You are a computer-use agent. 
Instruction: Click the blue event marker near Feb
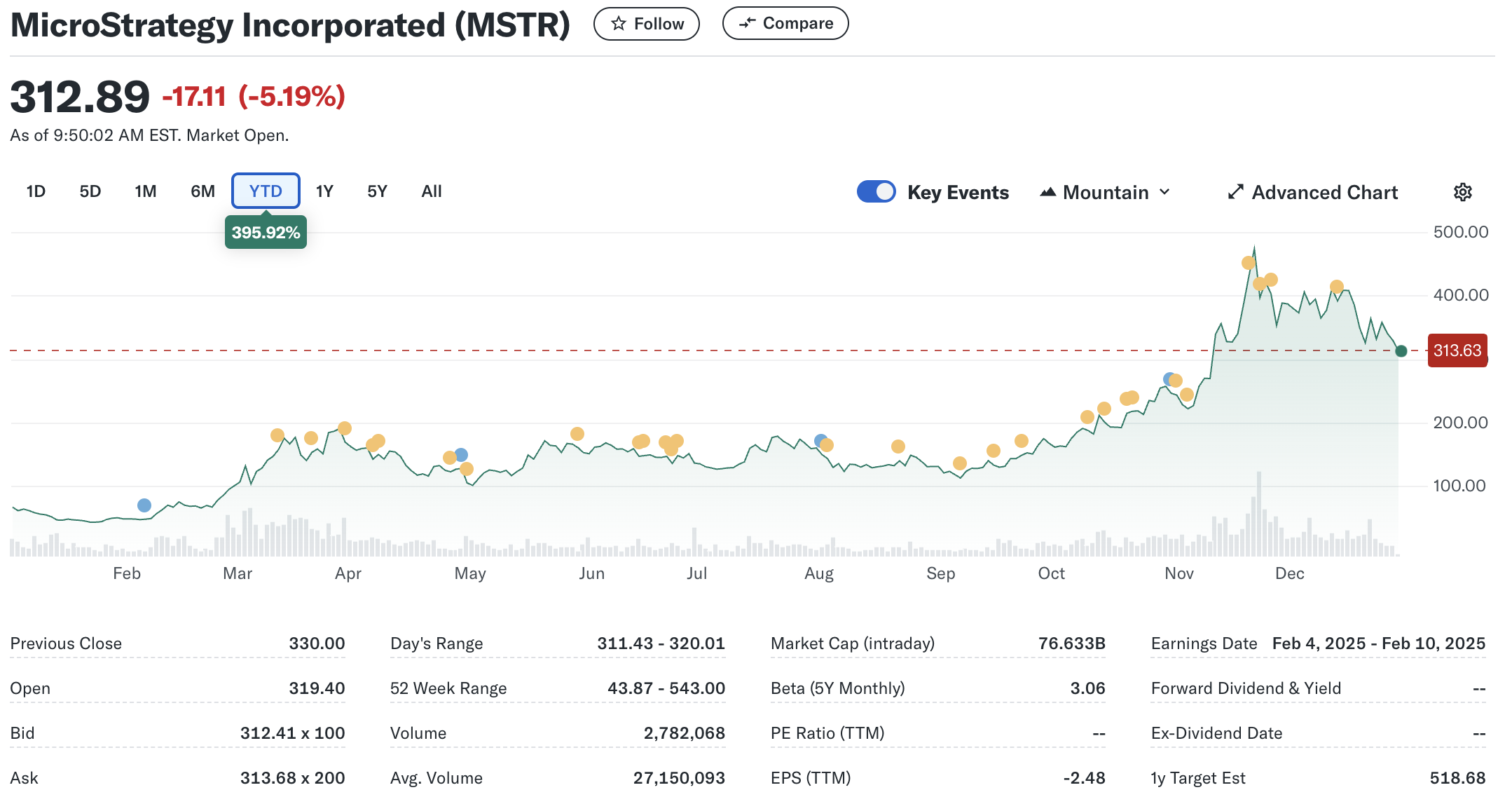pyautogui.click(x=144, y=503)
